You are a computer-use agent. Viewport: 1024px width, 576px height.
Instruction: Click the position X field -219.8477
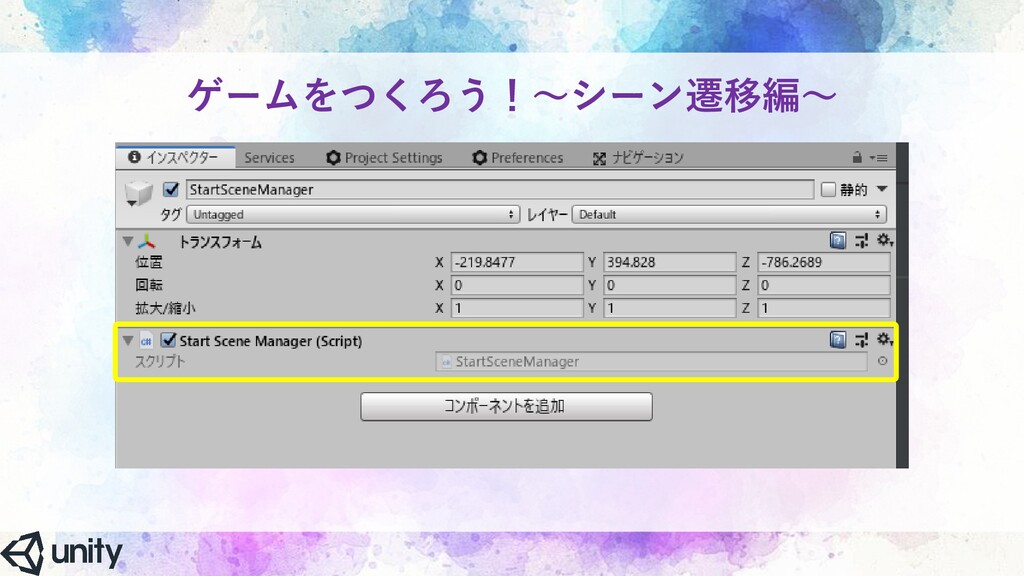(x=517, y=262)
